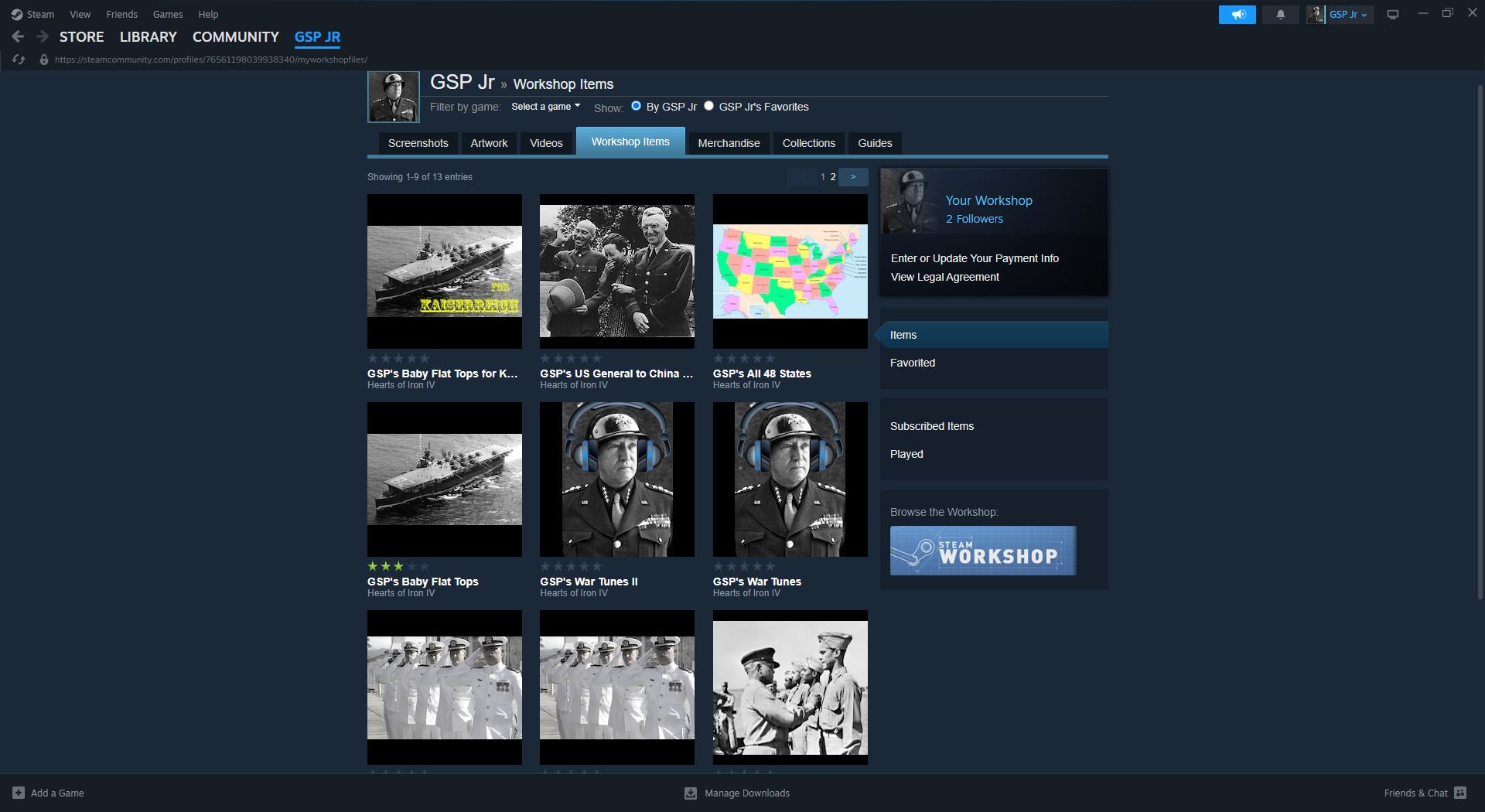Click the padlock icon in the address bar
Image resolution: width=1485 pixels, height=812 pixels.
[x=43, y=60]
